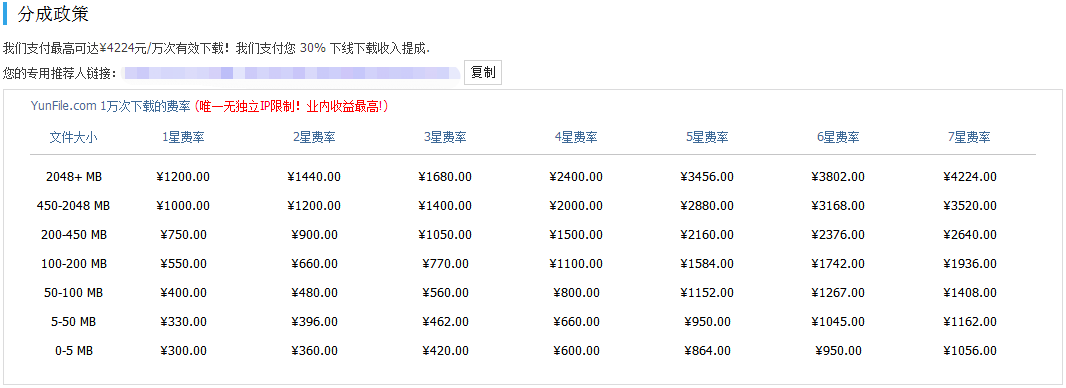Click the ¥1400.00 rate cell

point(445,206)
